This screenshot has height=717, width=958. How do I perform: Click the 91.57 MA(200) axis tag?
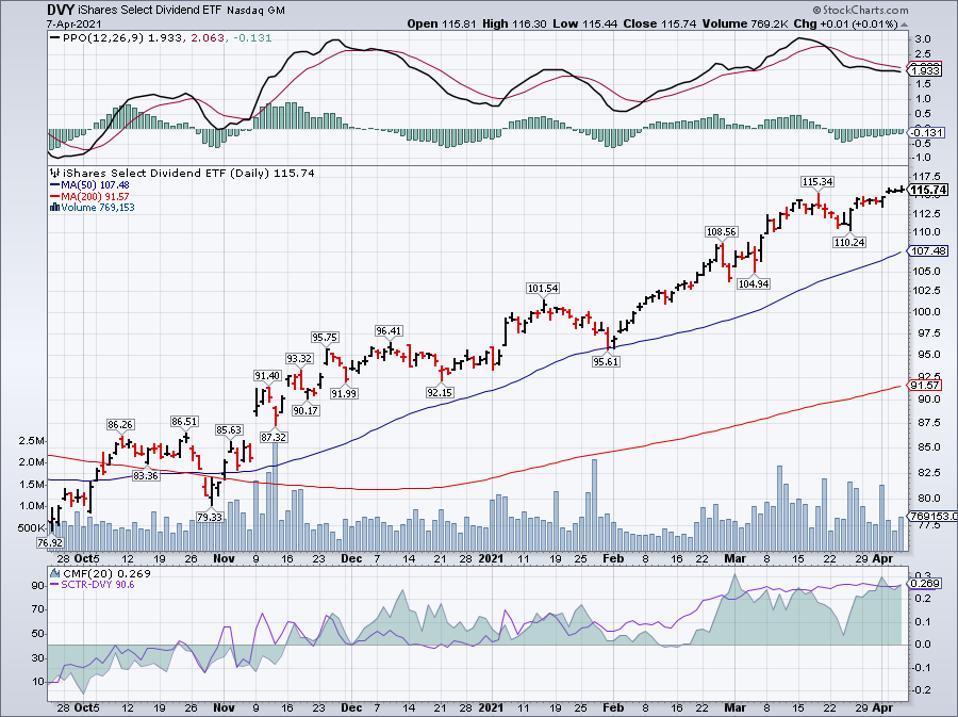tap(925, 385)
